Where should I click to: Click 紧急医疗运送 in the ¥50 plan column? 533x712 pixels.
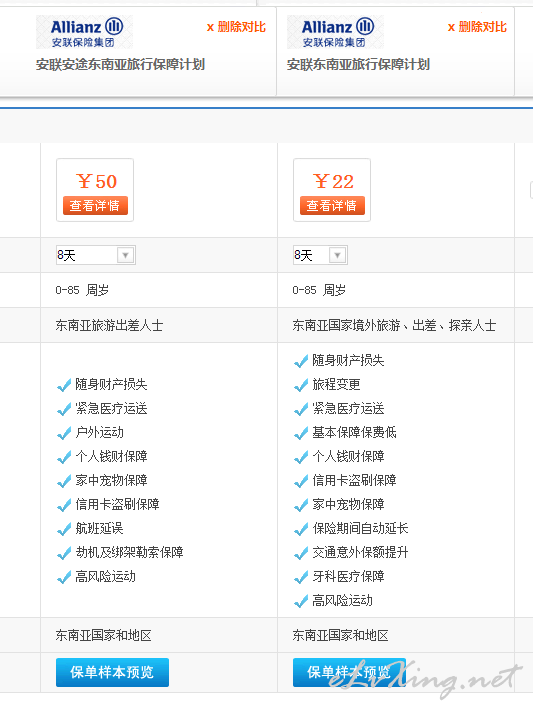pos(111,409)
